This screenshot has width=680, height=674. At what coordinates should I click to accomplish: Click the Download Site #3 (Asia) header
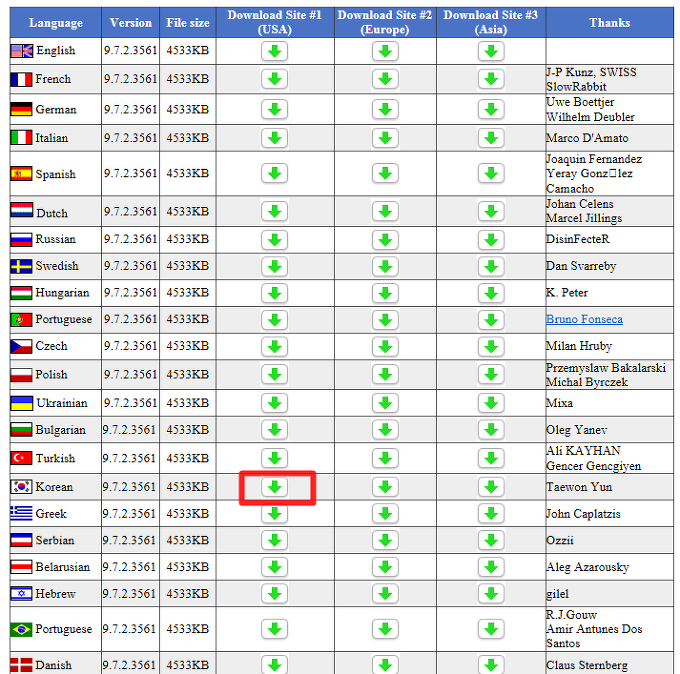pyautogui.click(x=491, y=23)
